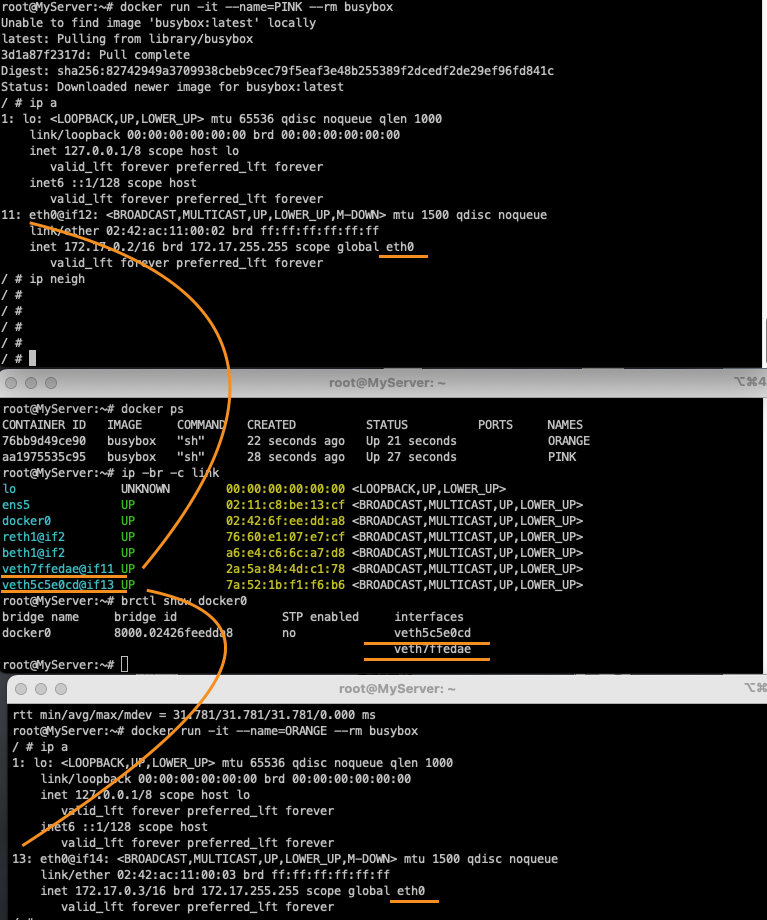
Task: Click the cursor at middle terminal's last prompt
Action: [124, 664]
